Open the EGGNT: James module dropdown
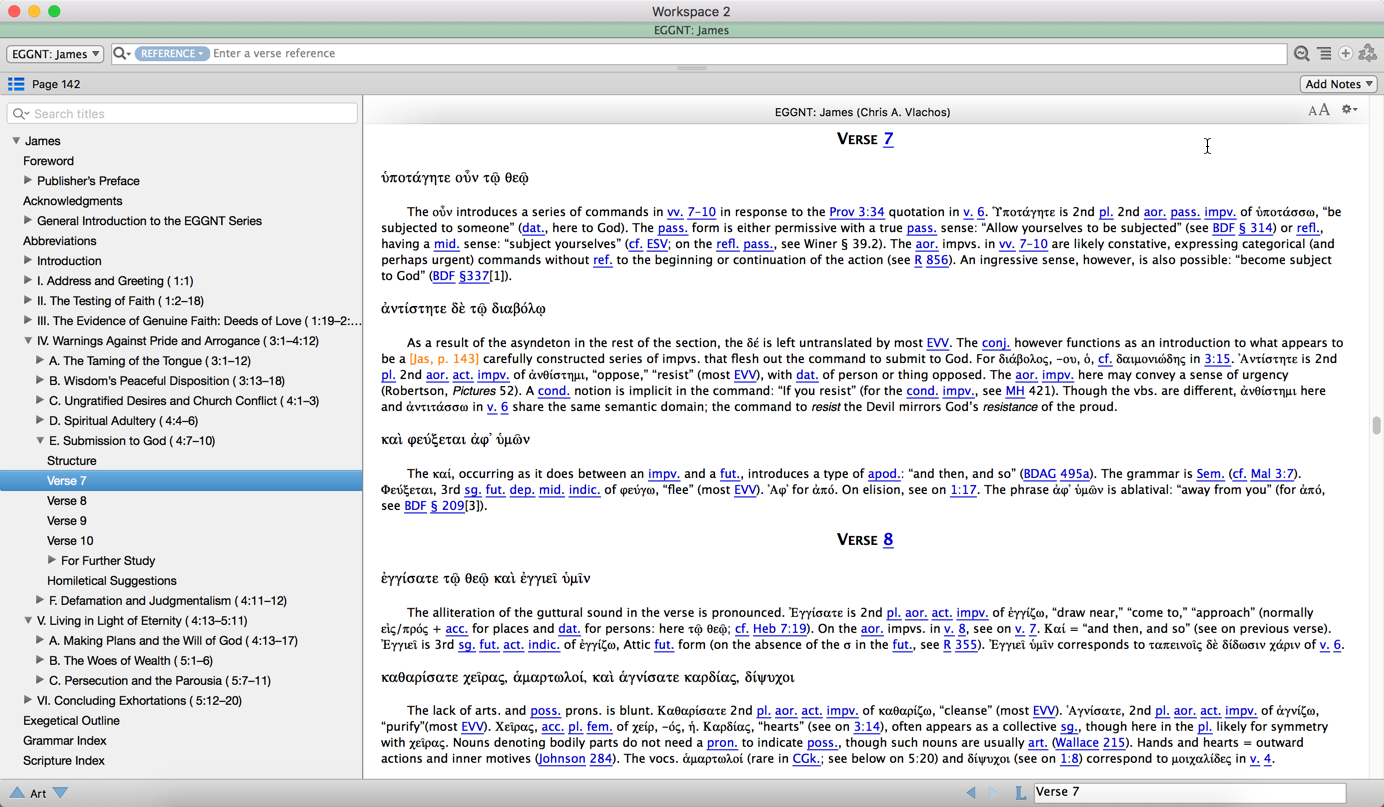Viewport: 1384px width, 807px height. (x=55, y=54)
